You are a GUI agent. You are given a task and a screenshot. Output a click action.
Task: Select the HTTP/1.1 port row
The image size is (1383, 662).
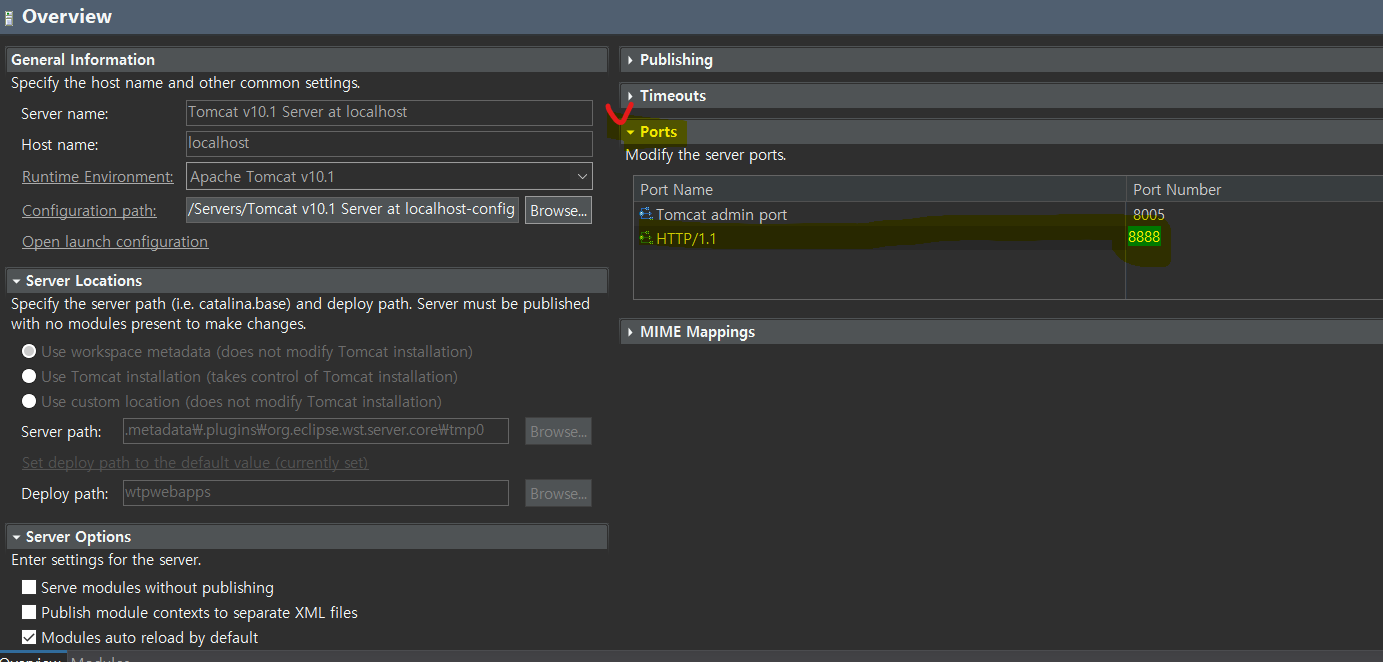point(1008,238)
